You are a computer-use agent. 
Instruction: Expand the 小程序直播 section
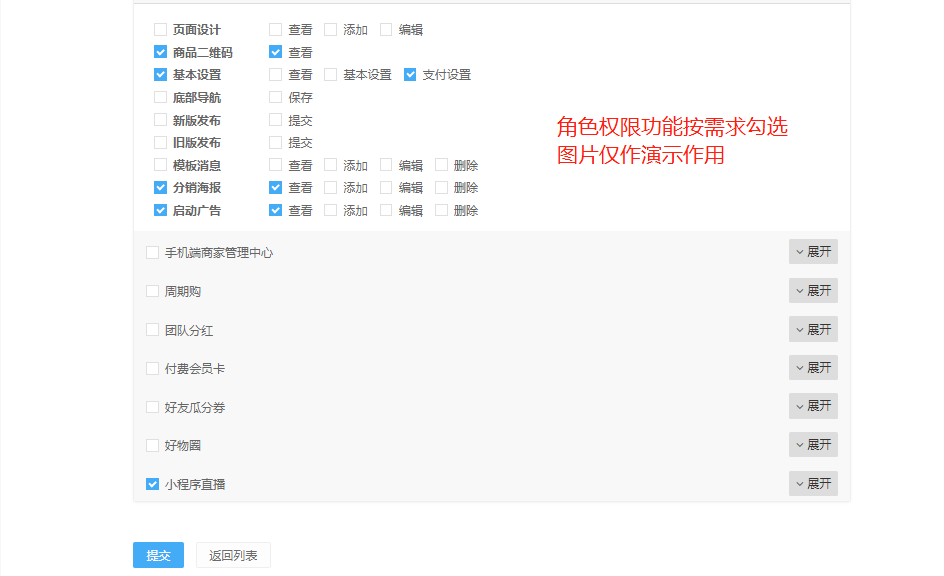[x=813, y=483]
